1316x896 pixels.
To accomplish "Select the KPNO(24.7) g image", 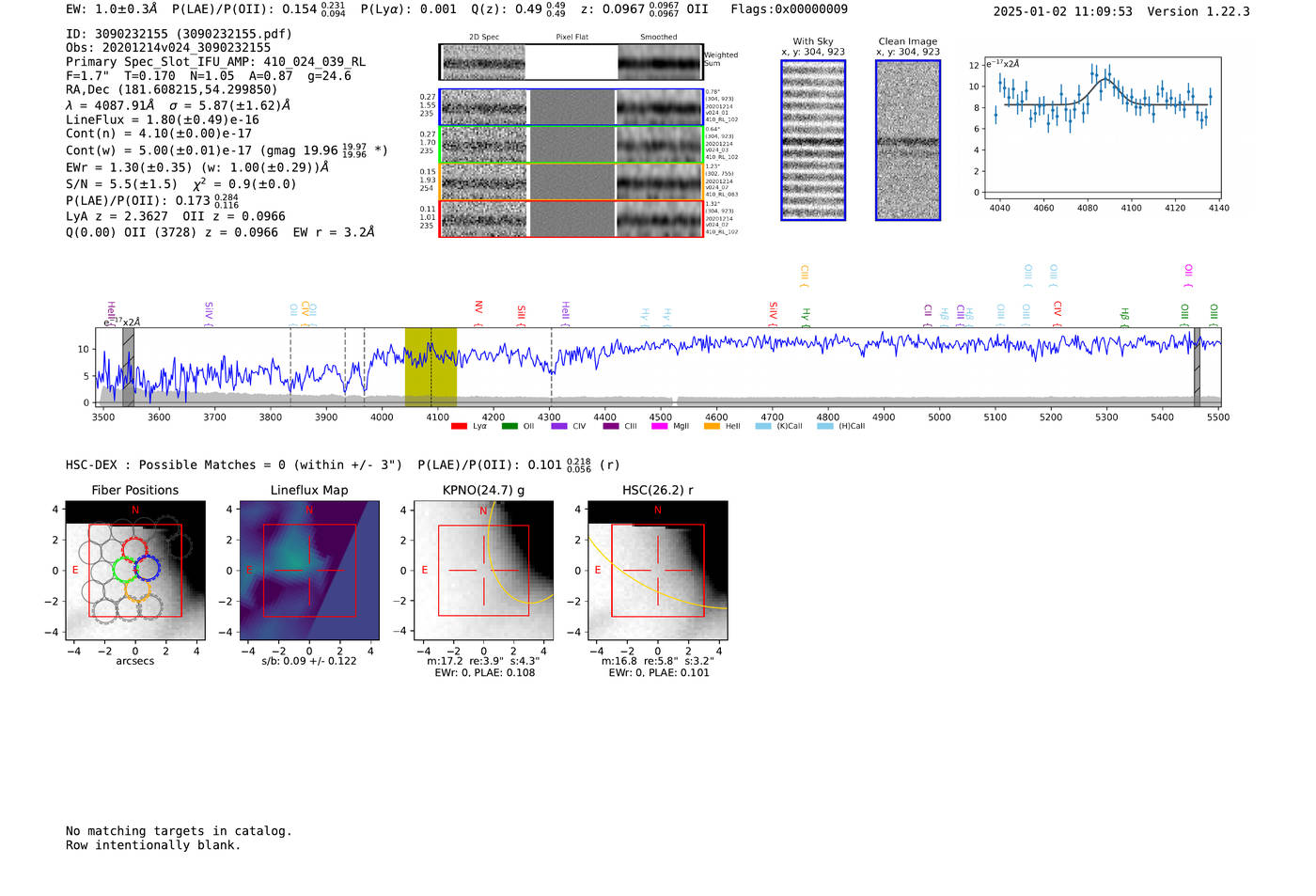I will click(x=483, y=571).
